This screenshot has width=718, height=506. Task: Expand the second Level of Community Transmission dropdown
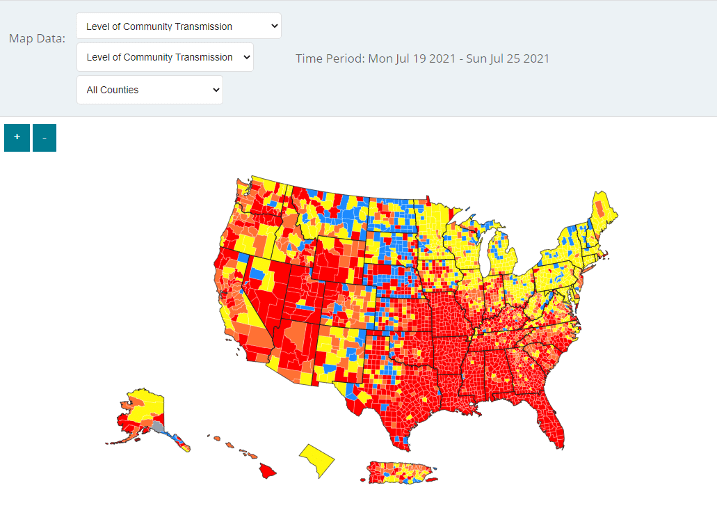(164, 58)
